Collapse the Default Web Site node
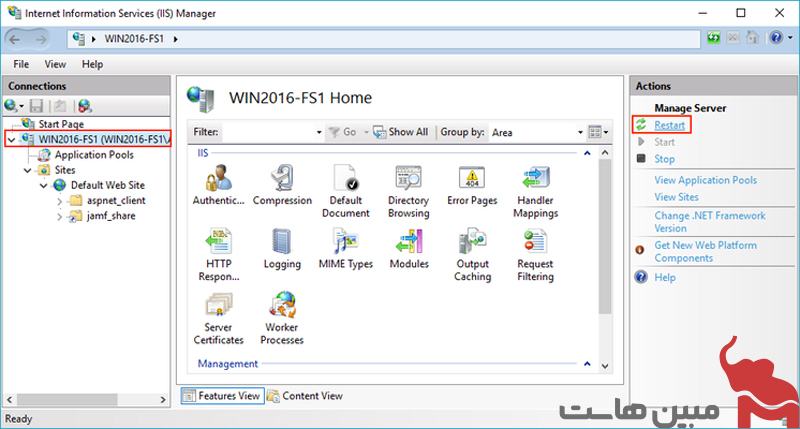This screenshot has width=800, height=429. [44, 186]
